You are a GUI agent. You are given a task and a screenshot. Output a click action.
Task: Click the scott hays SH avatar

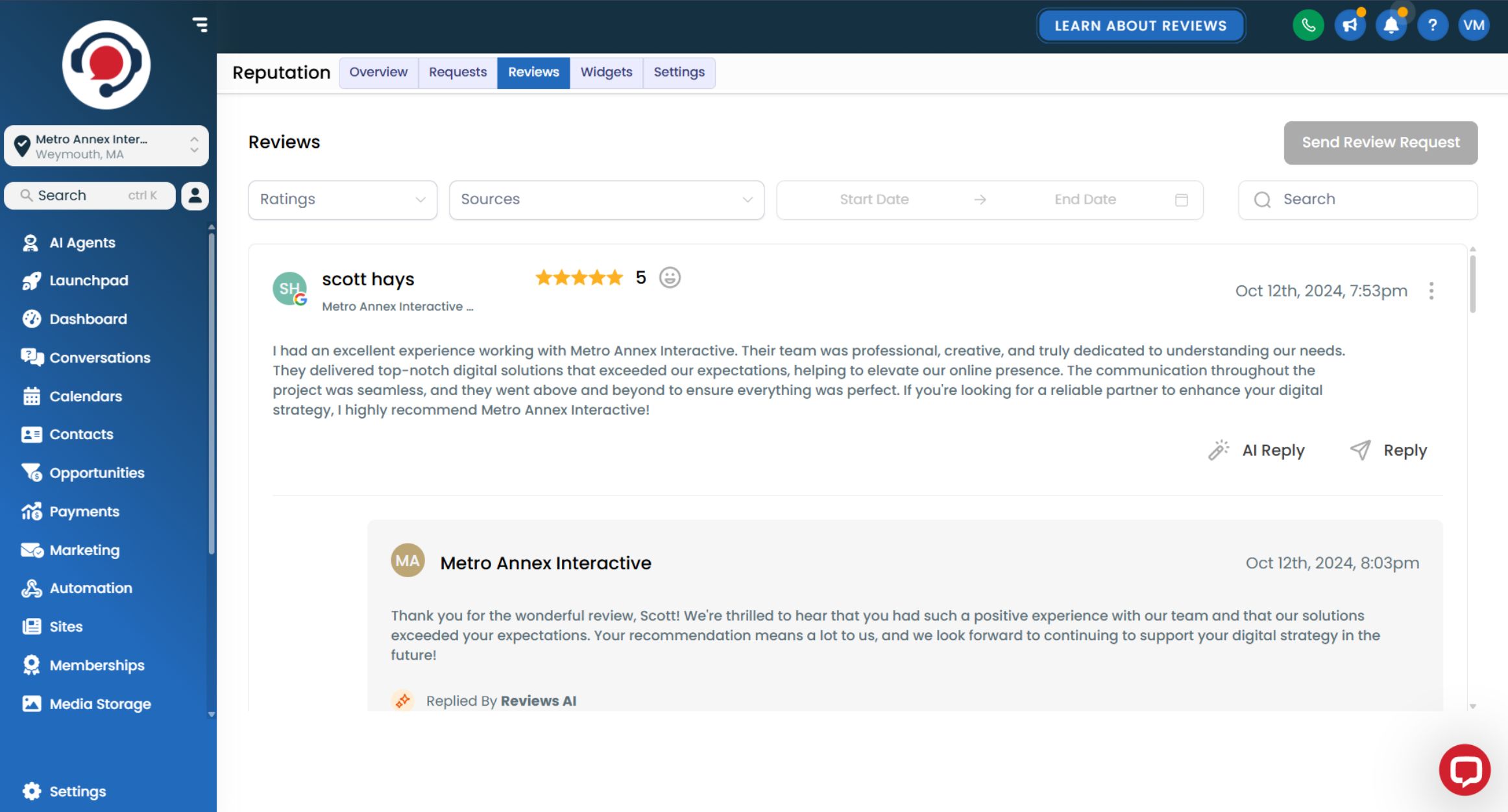pos(289,289)
